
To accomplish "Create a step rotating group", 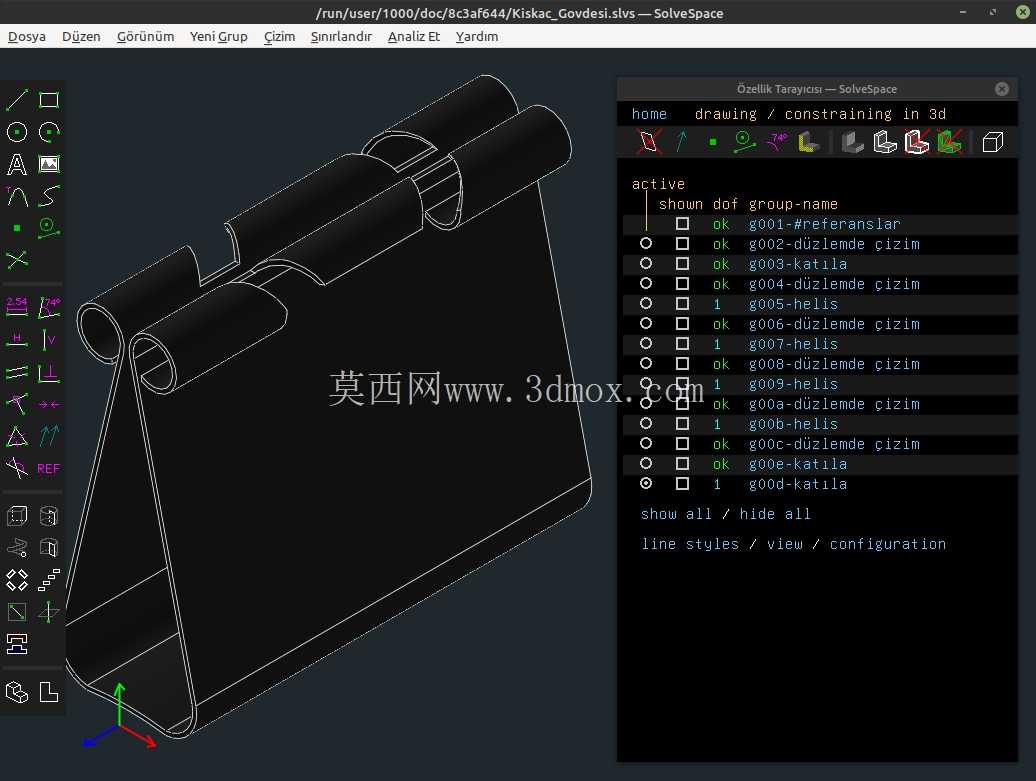I will click(x=17, y=580).
